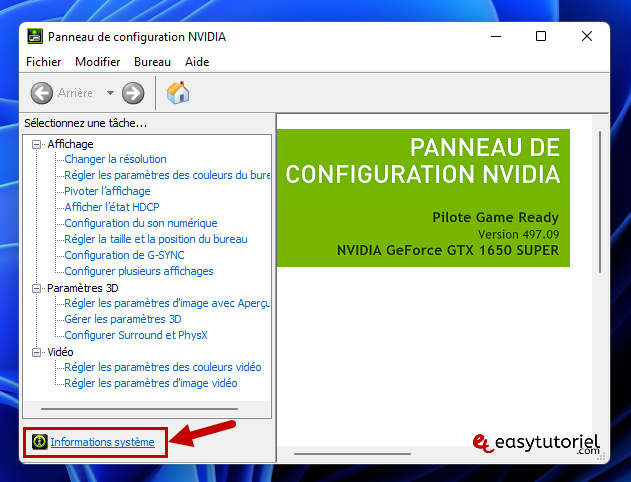Click the right pane vertical scrollbar
This screenshot has height=482, width=631.
pos(600,202)
